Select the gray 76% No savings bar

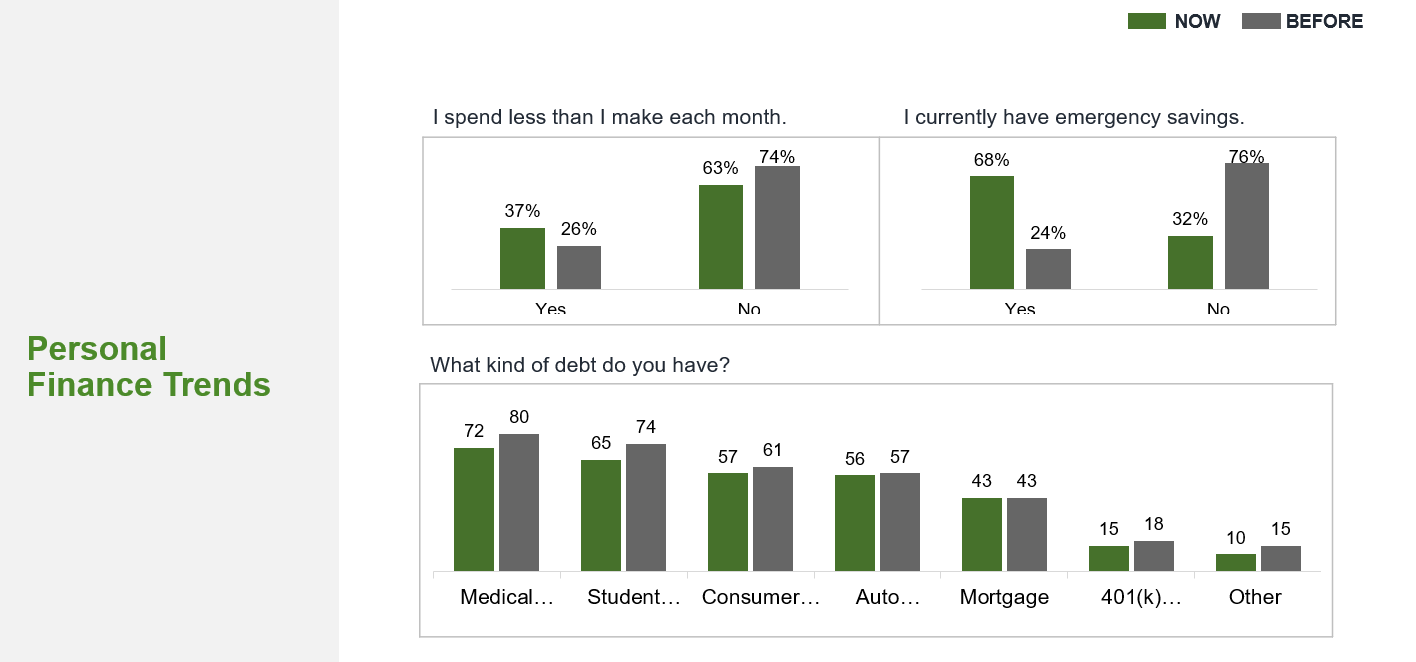(x=1246, y=226)
